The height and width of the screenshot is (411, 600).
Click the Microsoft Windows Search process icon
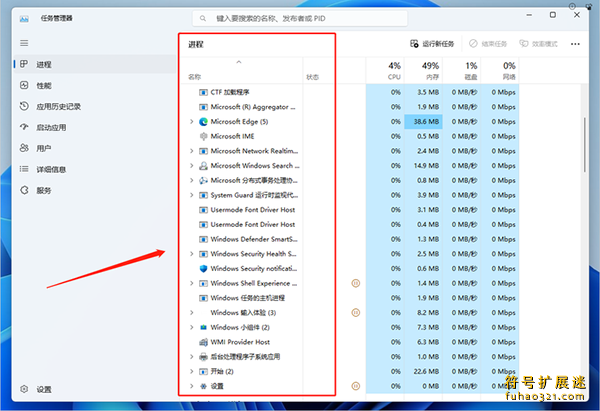[203, 166]
